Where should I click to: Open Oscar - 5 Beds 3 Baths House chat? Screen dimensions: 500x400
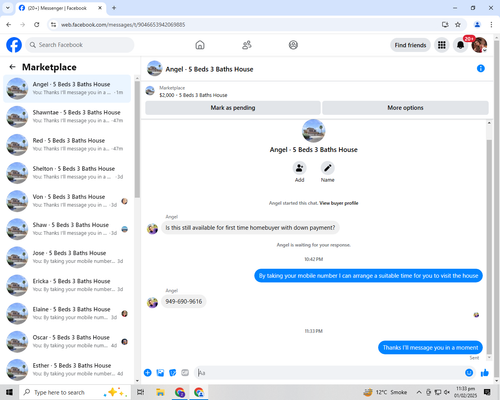pos(67,341)
